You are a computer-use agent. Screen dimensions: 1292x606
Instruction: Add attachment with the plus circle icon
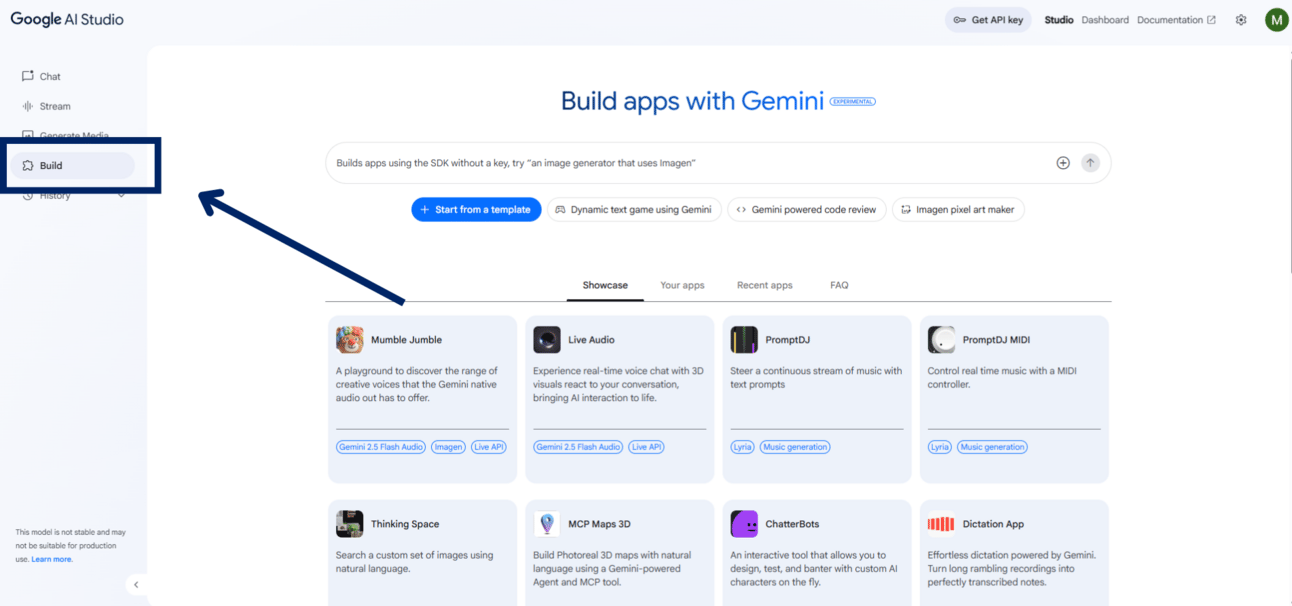pos(1063,163)
